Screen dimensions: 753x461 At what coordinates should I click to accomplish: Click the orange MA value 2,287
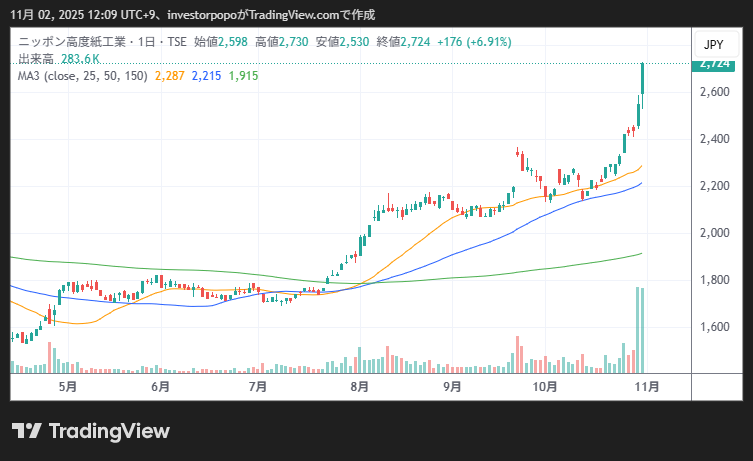pyautogui.click(x=170, y=76)
